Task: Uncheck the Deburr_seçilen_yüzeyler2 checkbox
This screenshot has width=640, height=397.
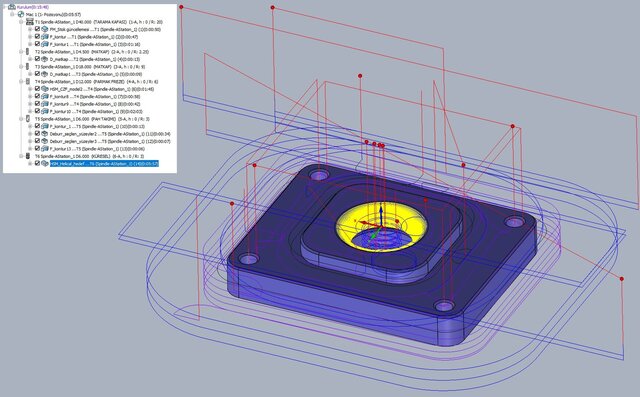Action: click(x=37, y=133)
